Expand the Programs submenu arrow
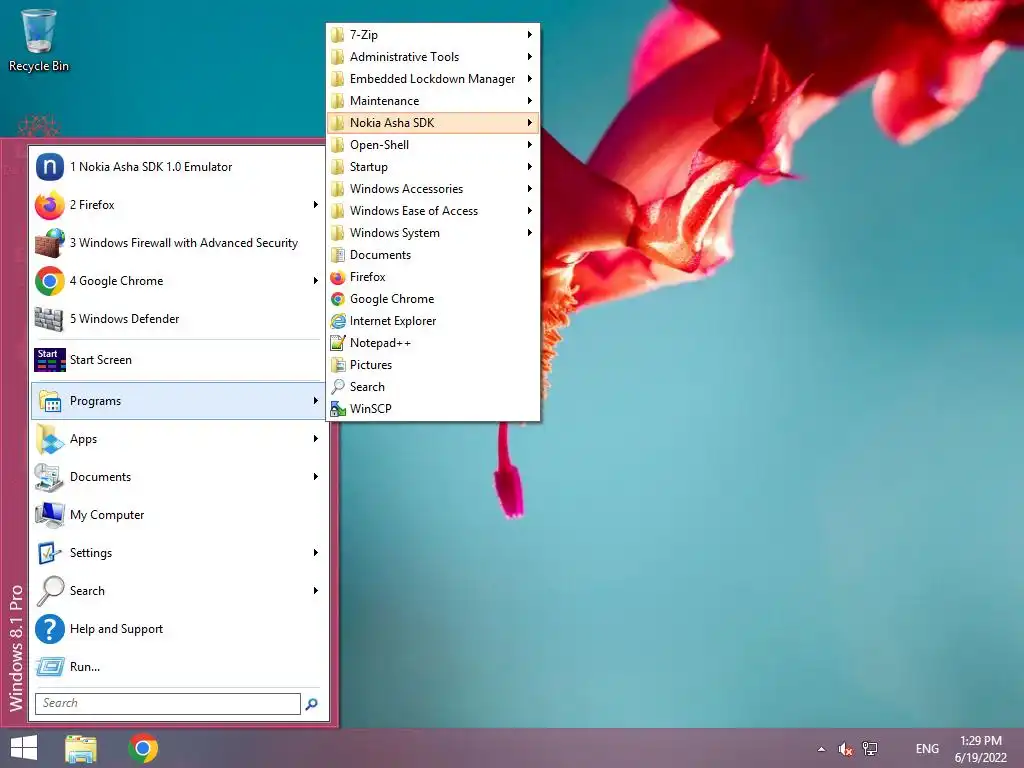 pos(315,401)
